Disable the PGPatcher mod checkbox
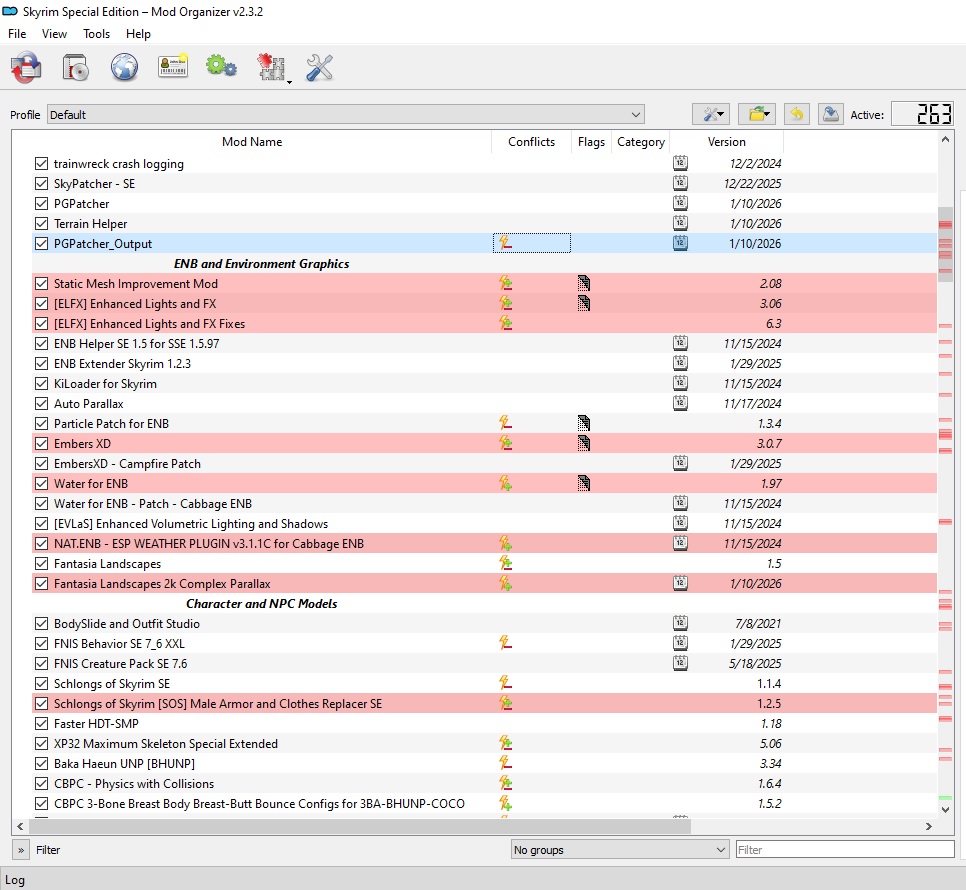Image resolution: width=966 pixels, height=890 pixels. pos(41,203)
